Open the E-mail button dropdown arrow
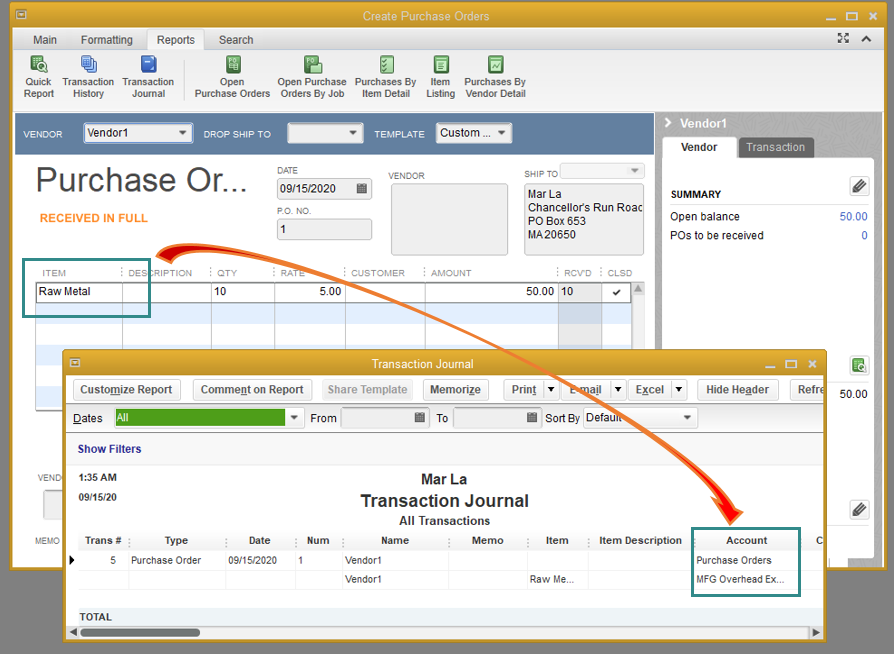The image size is (894, 654). coord(618,389)
